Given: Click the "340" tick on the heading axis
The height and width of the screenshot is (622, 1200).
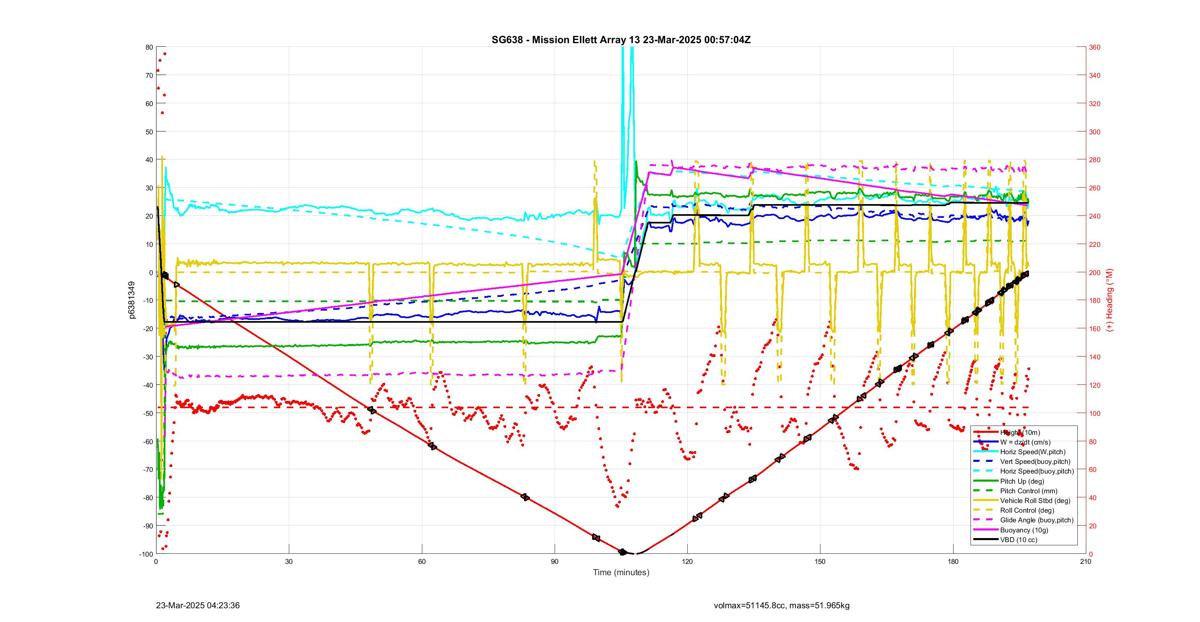Looking at the screenshot, I should [x=1095, y=75].
